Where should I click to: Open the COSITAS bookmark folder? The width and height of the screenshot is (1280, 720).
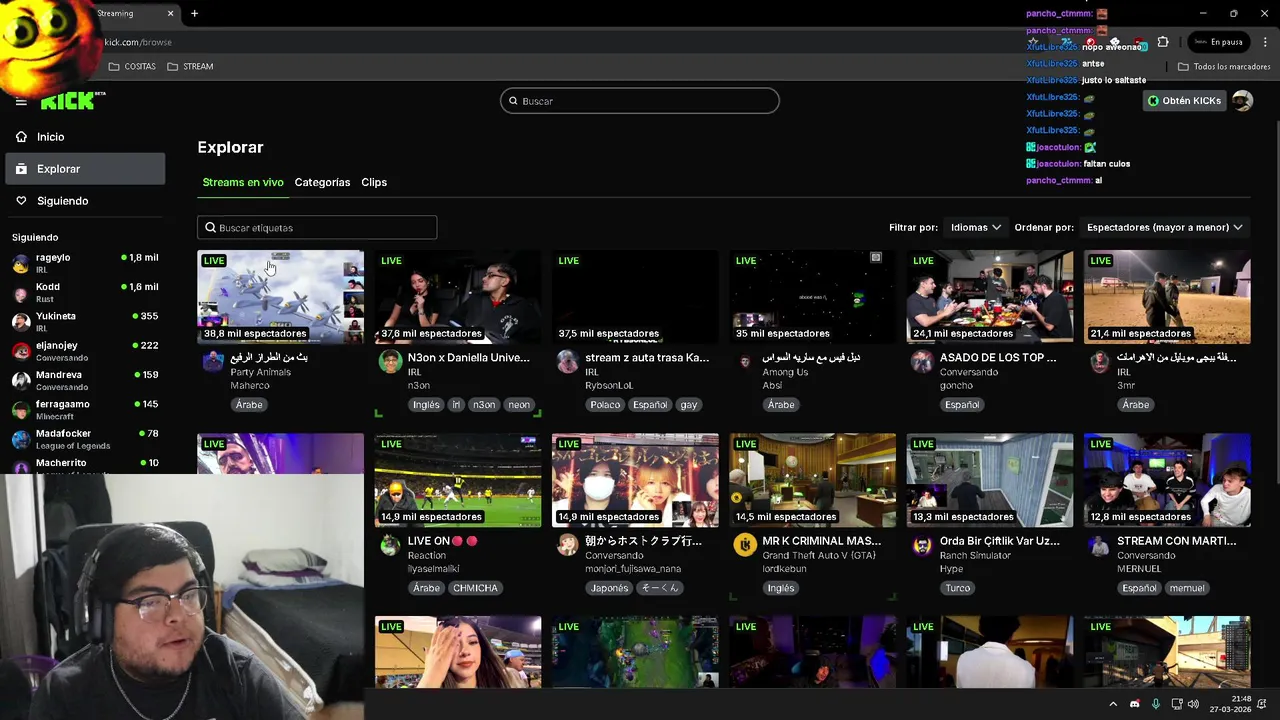click(132, 67)
